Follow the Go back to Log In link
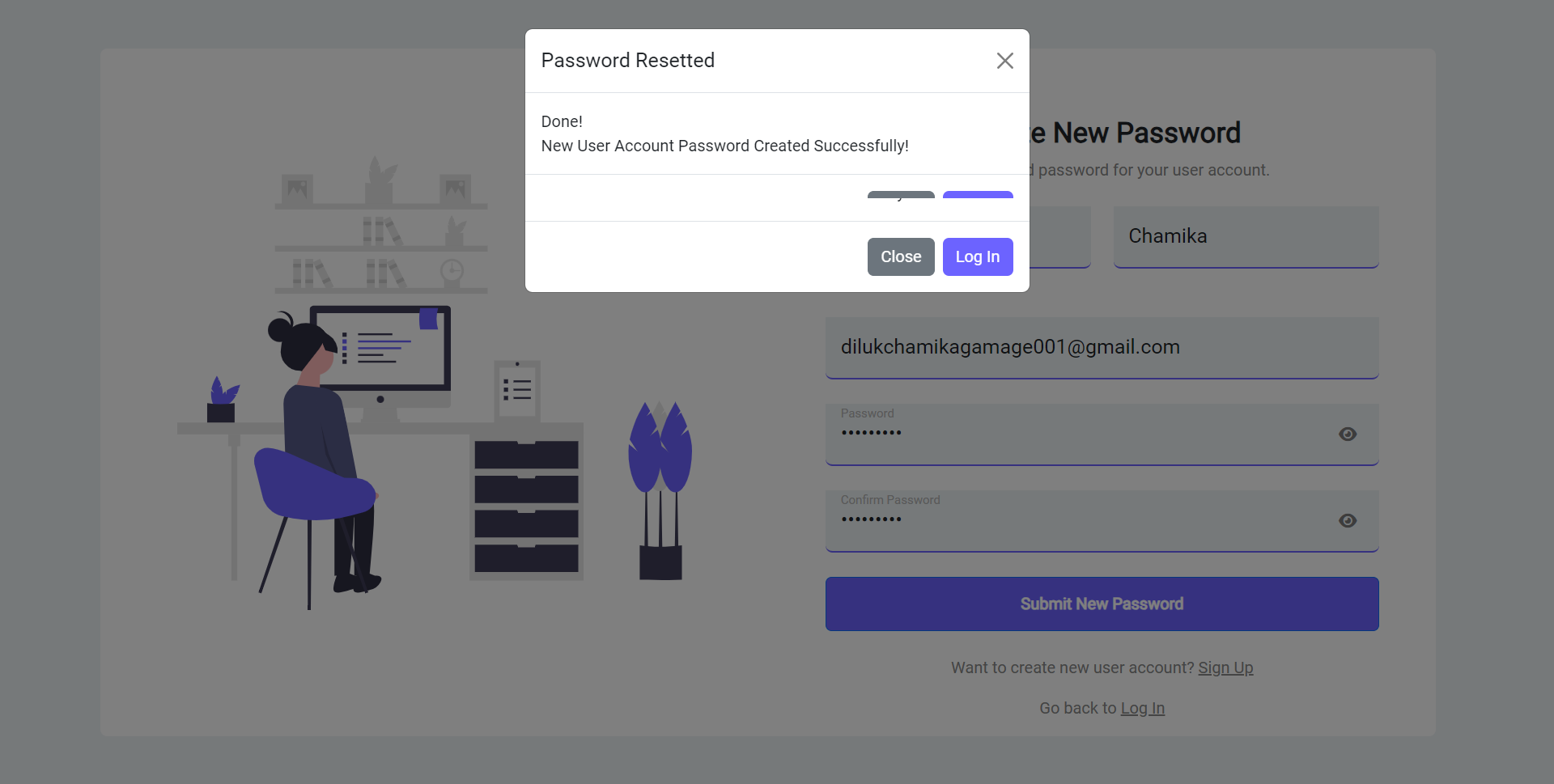1554x784 pixels. (1142, 708)
